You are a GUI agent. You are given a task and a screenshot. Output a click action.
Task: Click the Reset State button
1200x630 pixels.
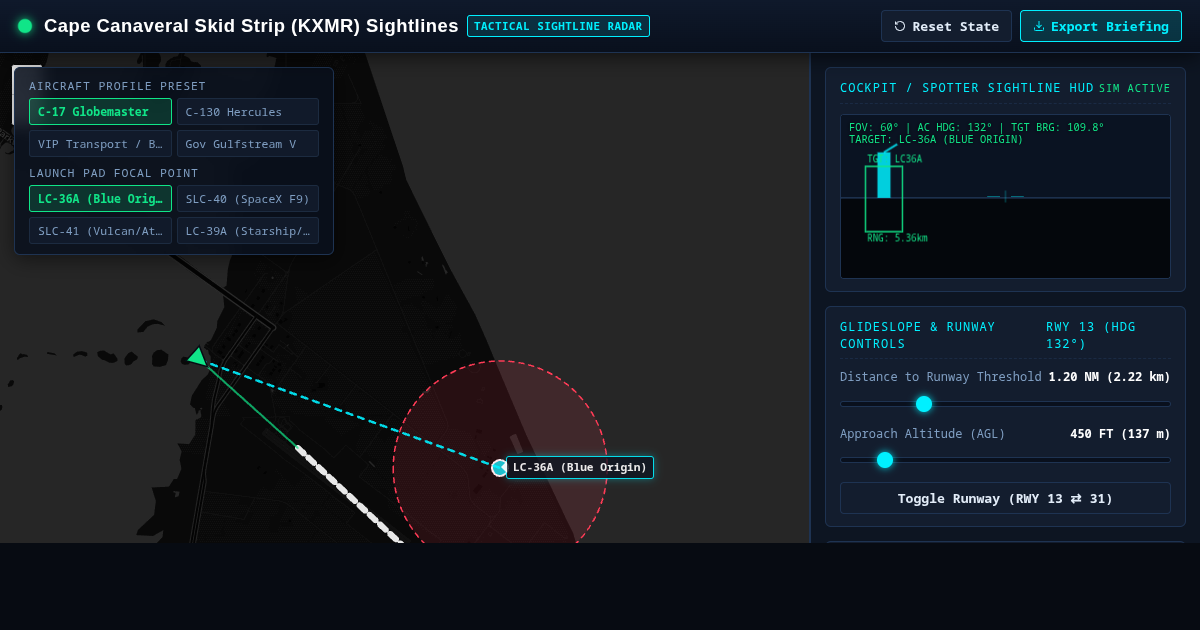click(946, 26)
